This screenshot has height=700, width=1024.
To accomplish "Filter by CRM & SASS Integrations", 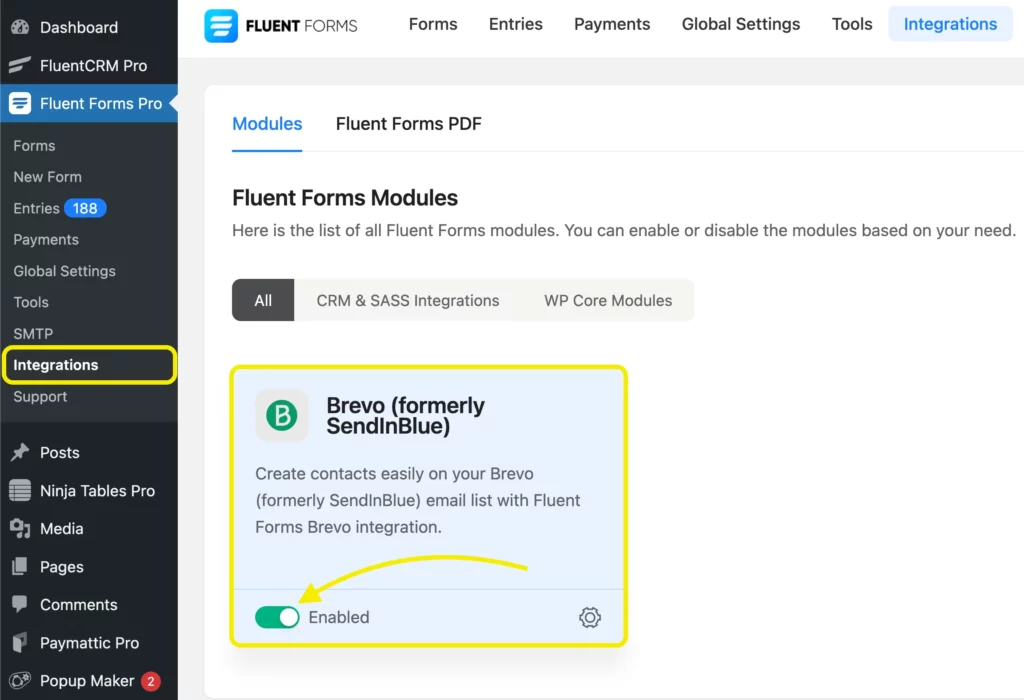I will (x=408, y=300).
